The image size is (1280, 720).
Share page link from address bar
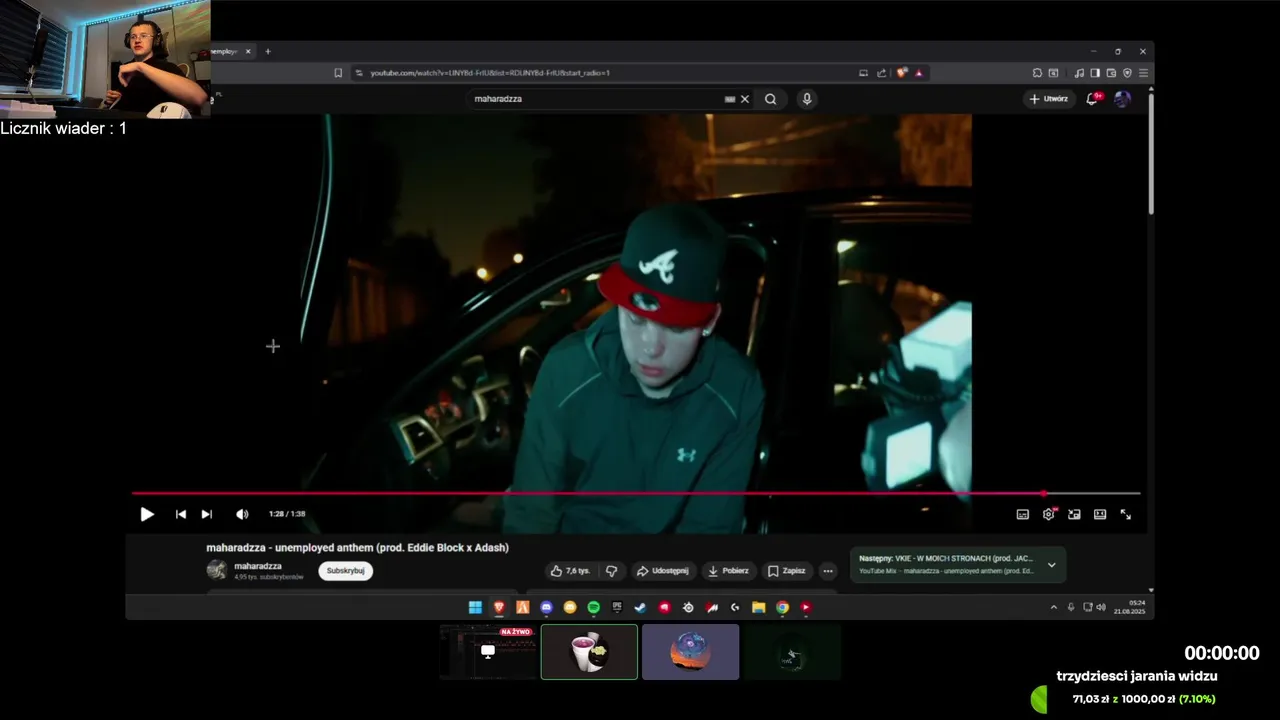(x=882, y=73)
